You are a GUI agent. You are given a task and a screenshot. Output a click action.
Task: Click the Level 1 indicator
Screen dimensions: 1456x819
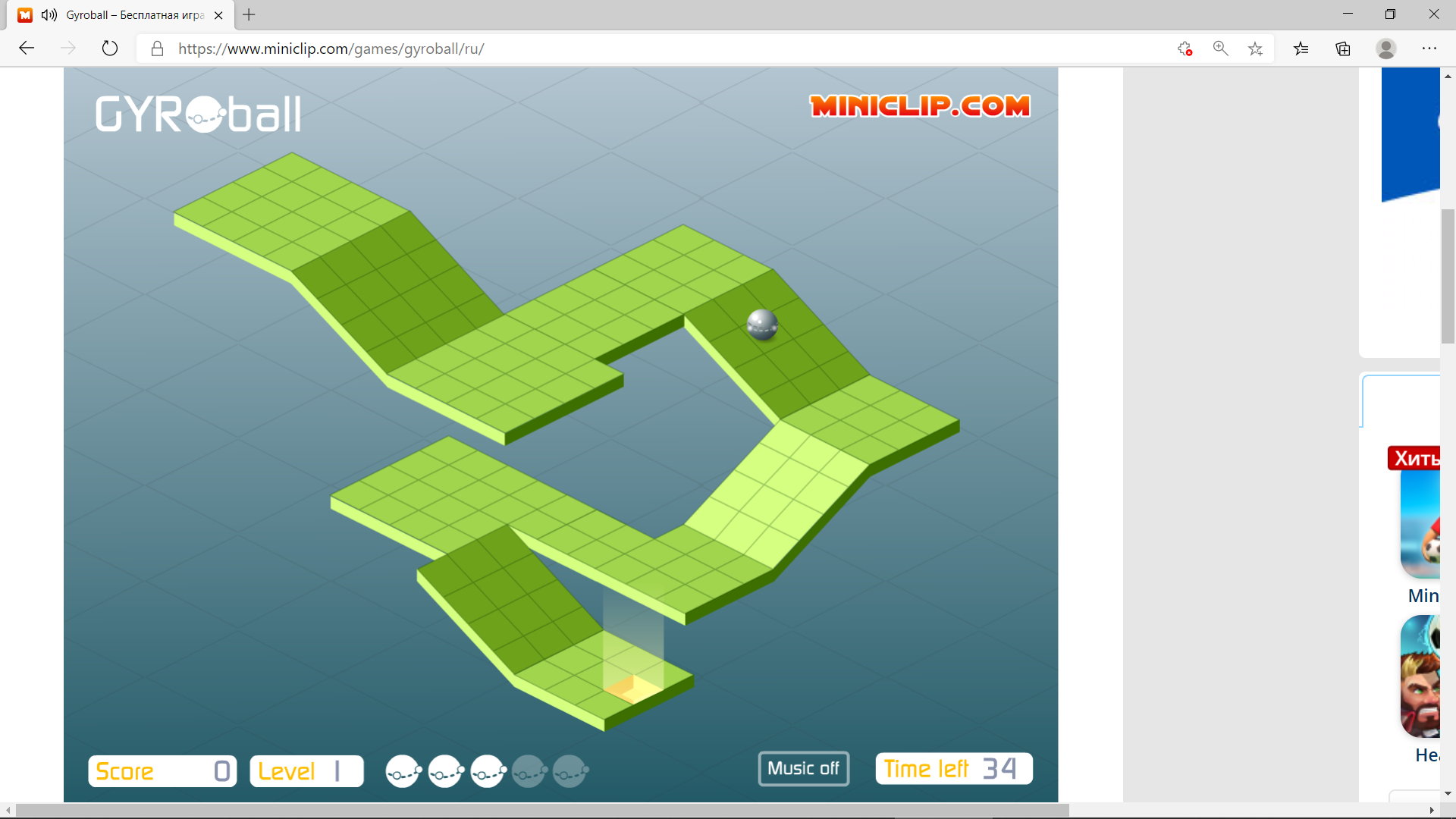tap(306, 771)
